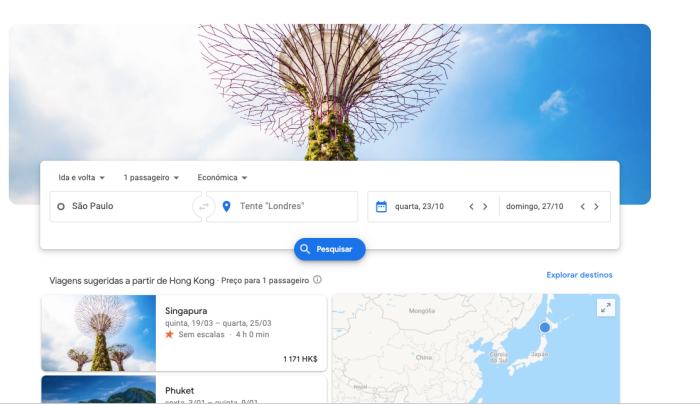Click the Pesquisar search button
700x405 pixels.
coord(329,249)
